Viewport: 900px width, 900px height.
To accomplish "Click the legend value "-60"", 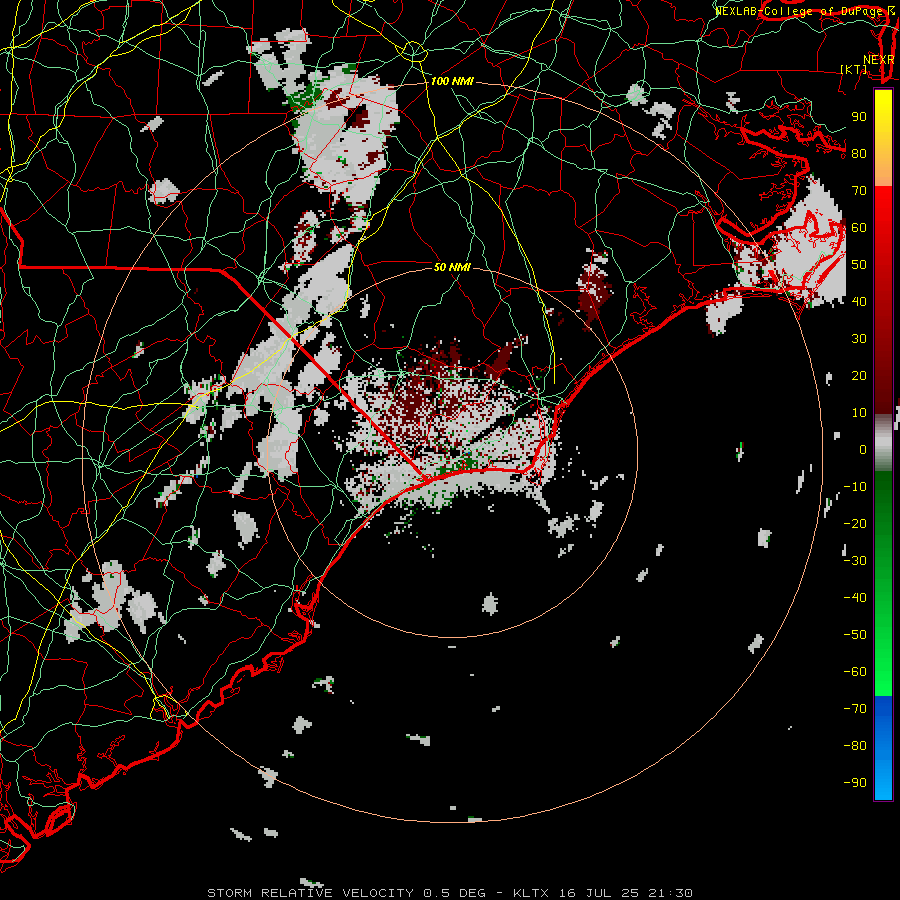I will click(855, 672).
